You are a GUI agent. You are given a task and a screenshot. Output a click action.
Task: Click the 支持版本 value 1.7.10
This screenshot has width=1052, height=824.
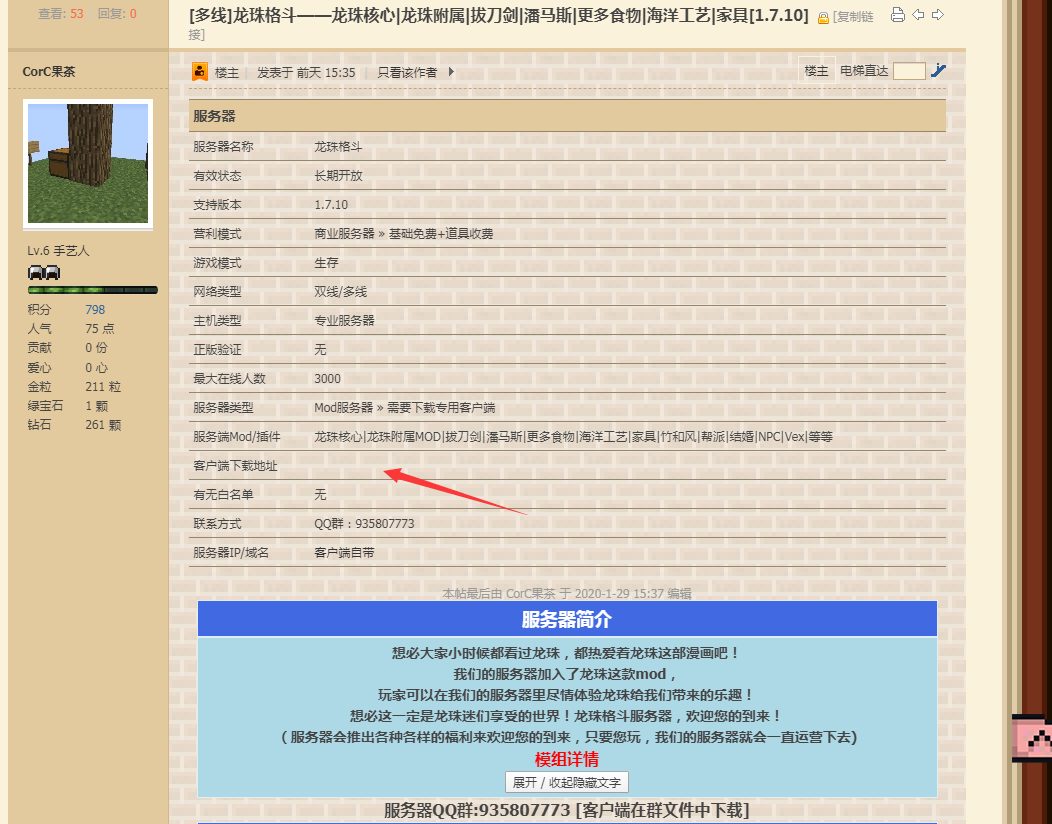point(331,205)
